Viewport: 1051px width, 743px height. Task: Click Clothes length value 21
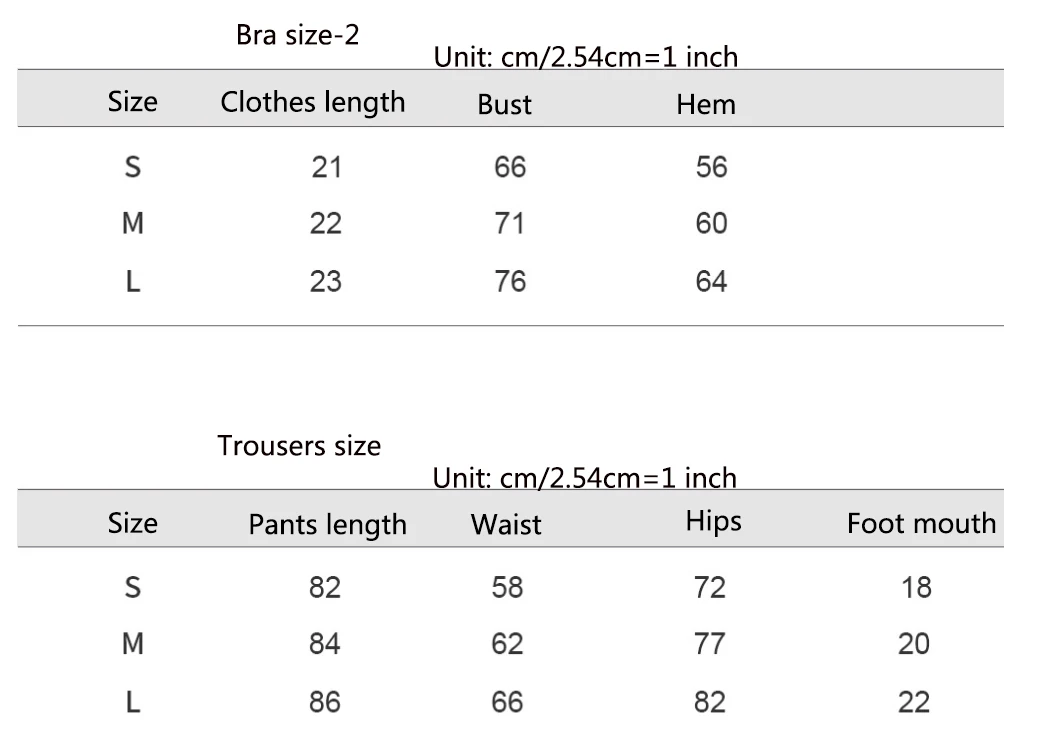coord(326,167)
